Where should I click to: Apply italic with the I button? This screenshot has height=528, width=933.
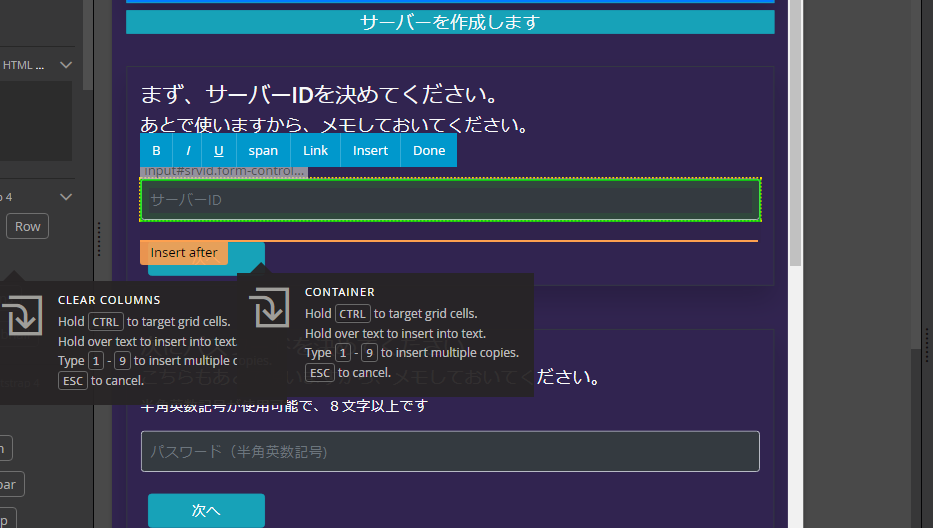(187, 151)
